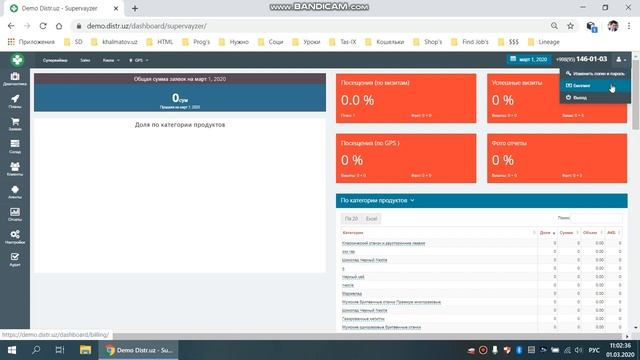The image size is (640, 360).
Task: Click the taskbar search magnifier
Action: click(x=36, y=350)
